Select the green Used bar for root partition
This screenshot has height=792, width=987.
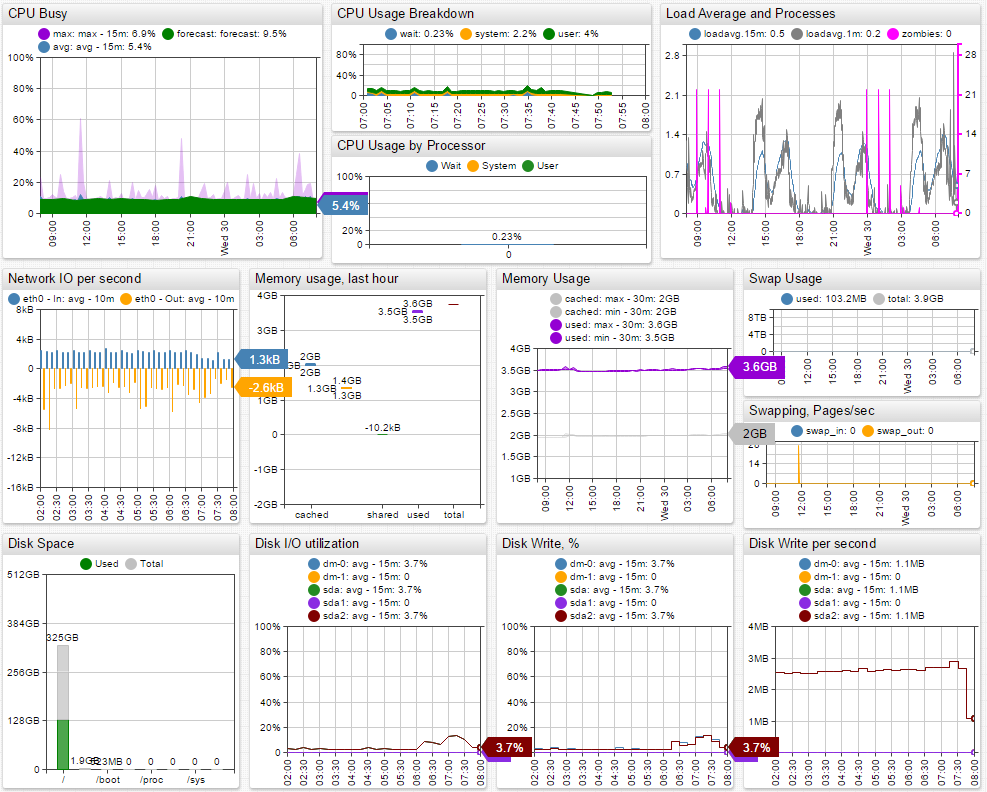[63, 744]
